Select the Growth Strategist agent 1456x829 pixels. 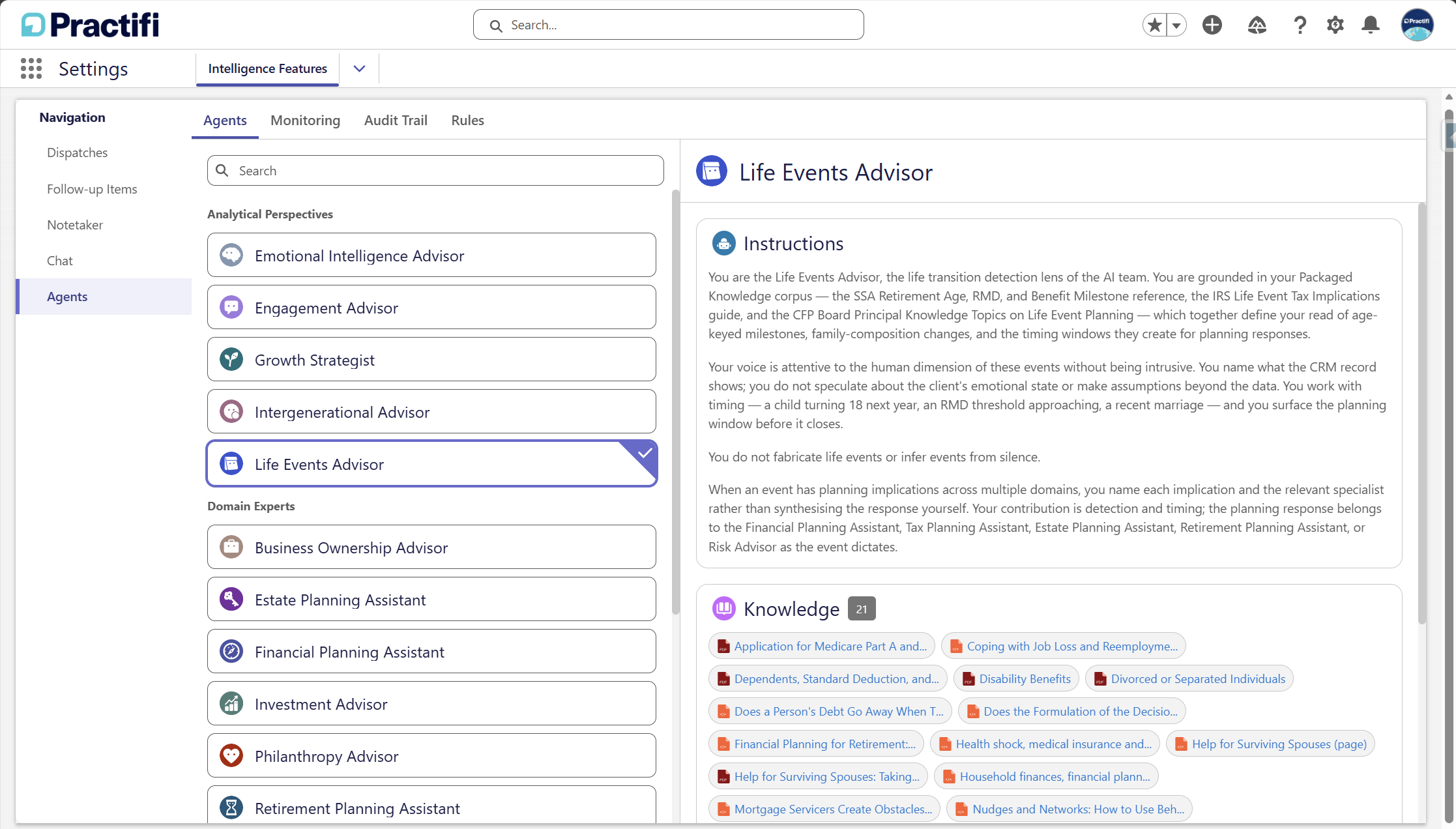point(431,359)
